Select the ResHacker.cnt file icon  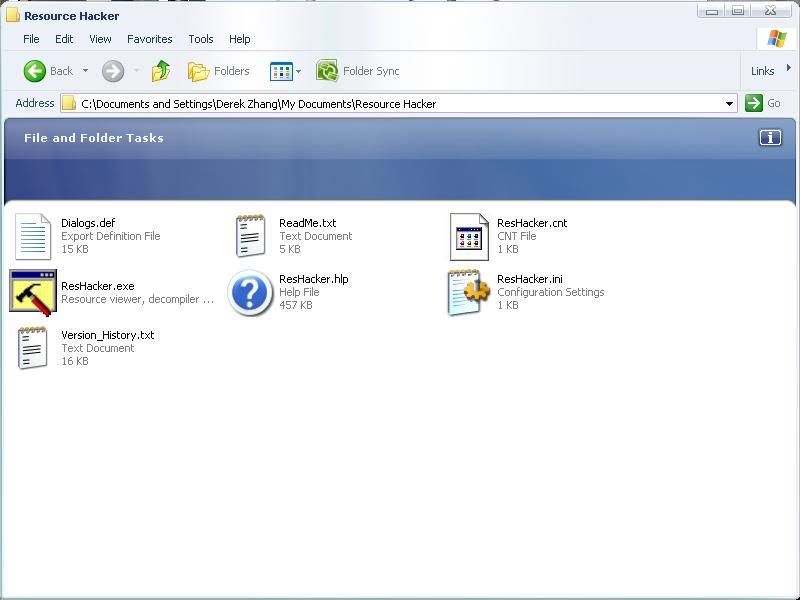(x=468, y=236)
